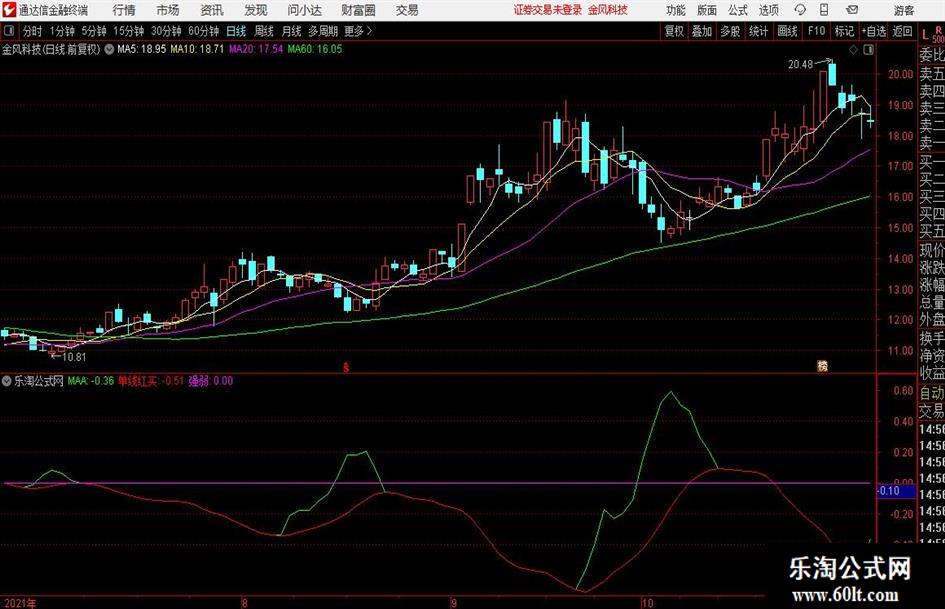The width and height of the screenshot is (945, 609).
Task: Switch to the 分时 chart tab
Action: pos(32,31)
